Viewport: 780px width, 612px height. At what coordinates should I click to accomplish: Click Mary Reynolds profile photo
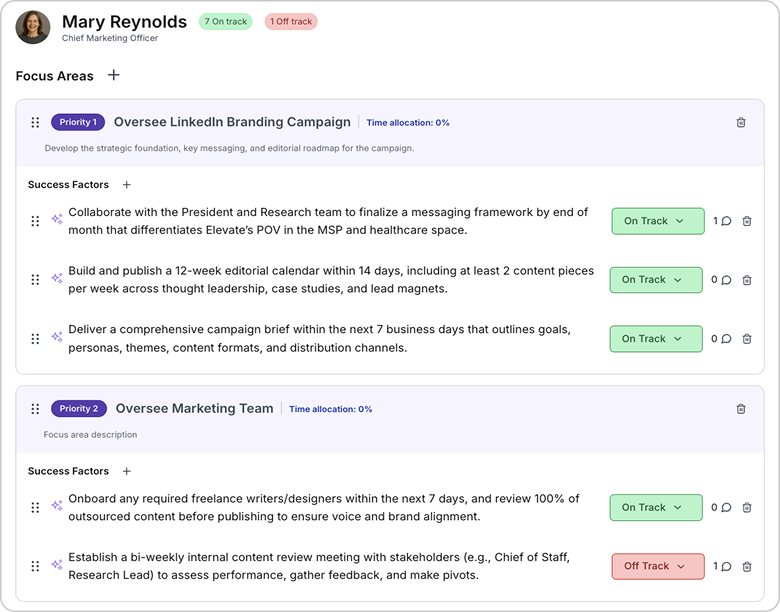[33, 27]
